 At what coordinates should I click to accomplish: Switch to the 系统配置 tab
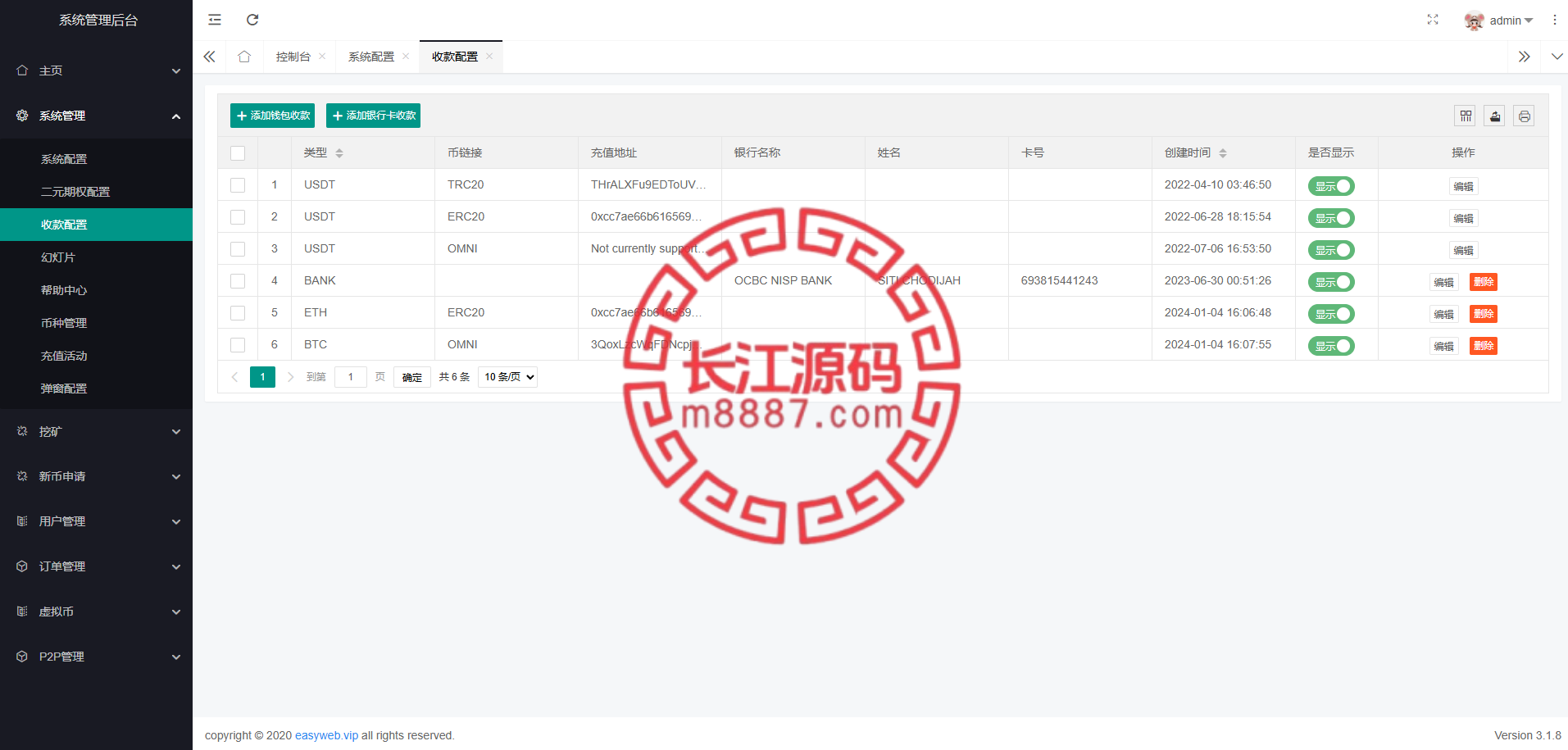(x=371, y=57)
